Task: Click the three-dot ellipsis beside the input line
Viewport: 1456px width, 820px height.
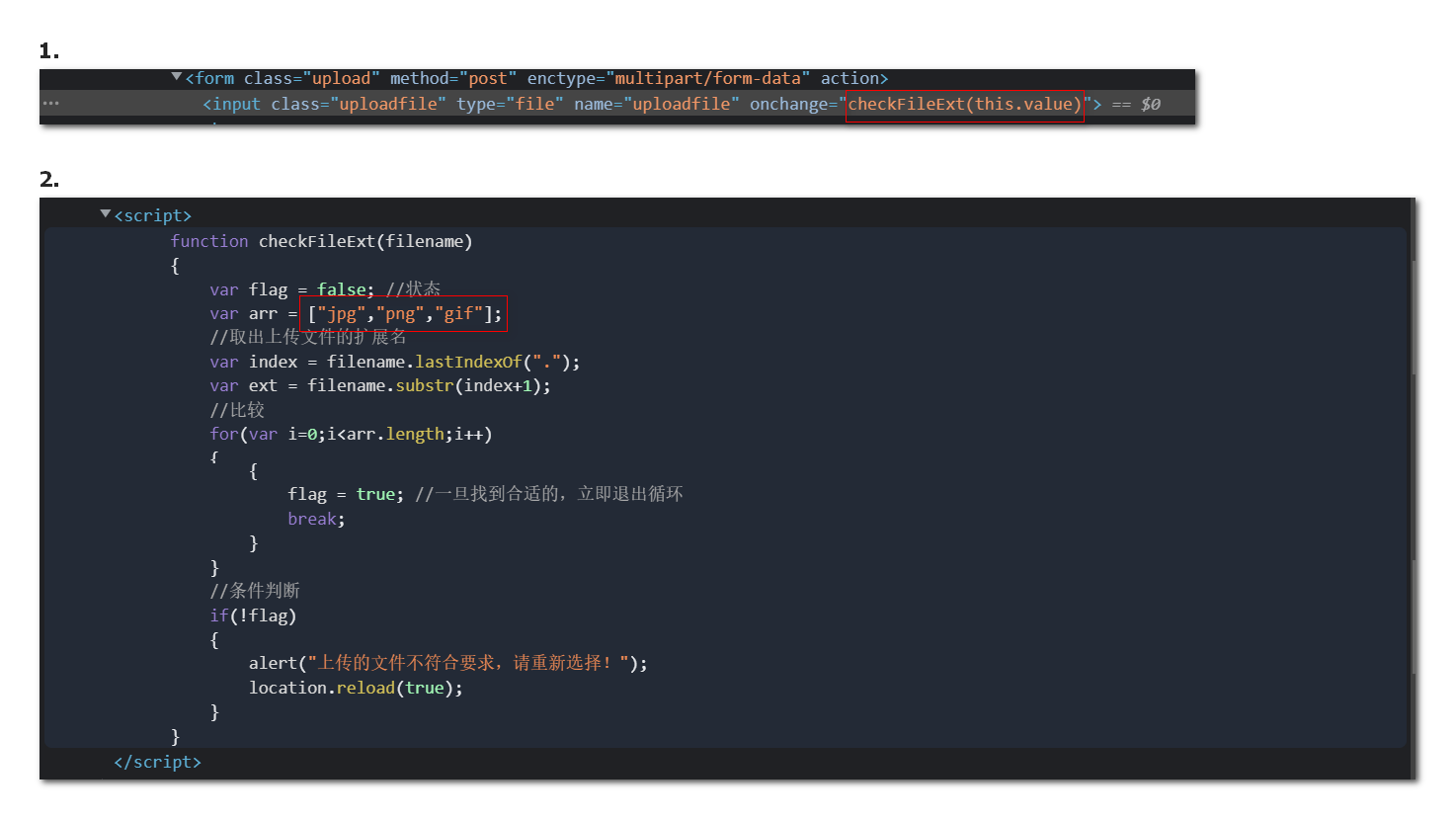Action: point(51,104)
